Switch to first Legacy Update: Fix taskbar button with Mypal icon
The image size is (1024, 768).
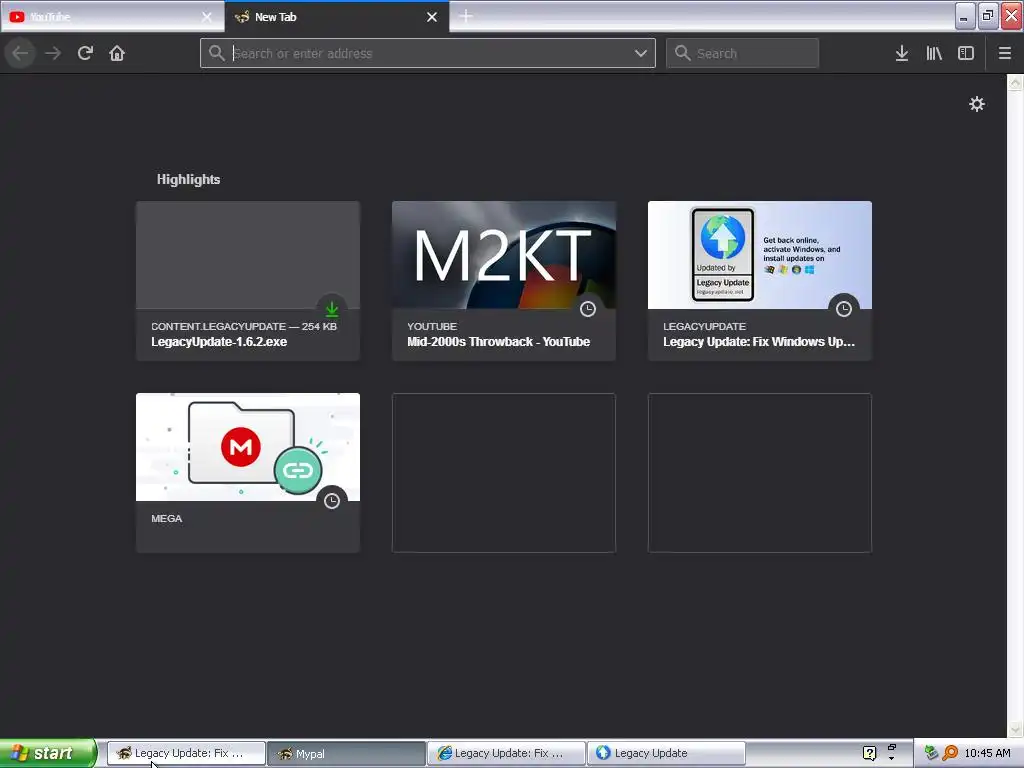(186, 753)
